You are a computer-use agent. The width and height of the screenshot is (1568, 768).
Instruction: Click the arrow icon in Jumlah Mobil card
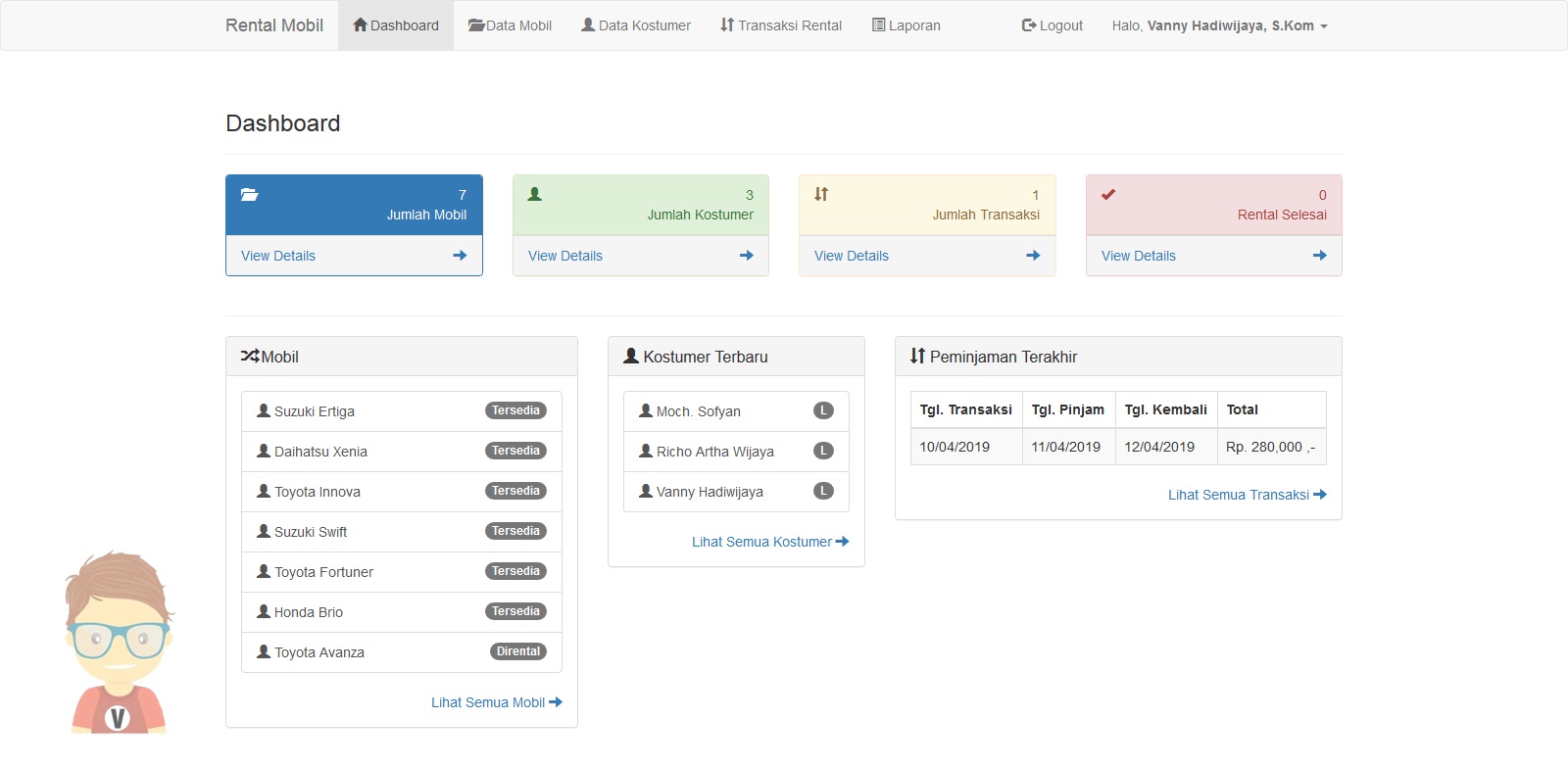[460, 256]
